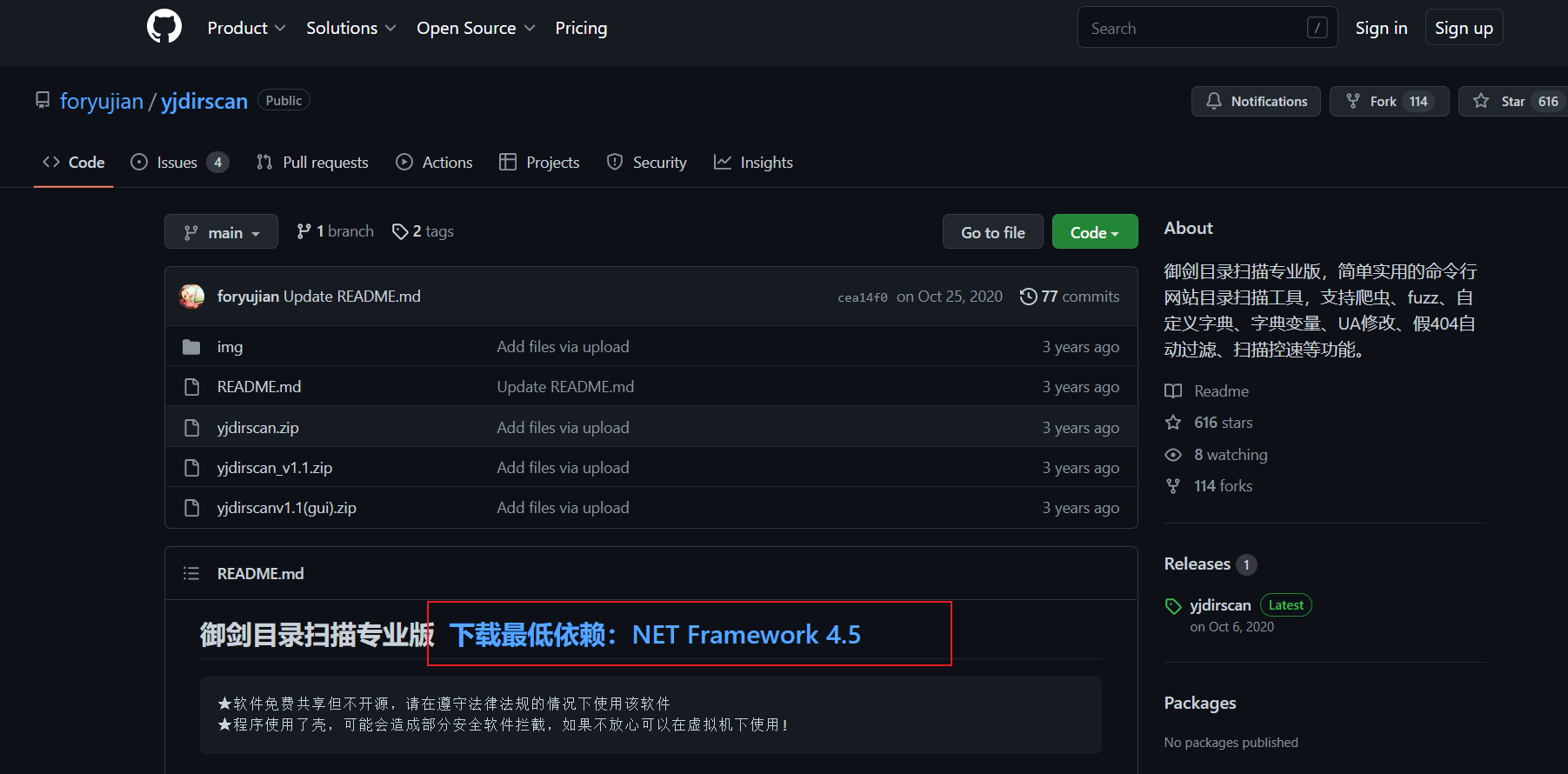1568x774 pixels.
Task: Click the 616 star count badge
Action: (x=1548, y=101)
